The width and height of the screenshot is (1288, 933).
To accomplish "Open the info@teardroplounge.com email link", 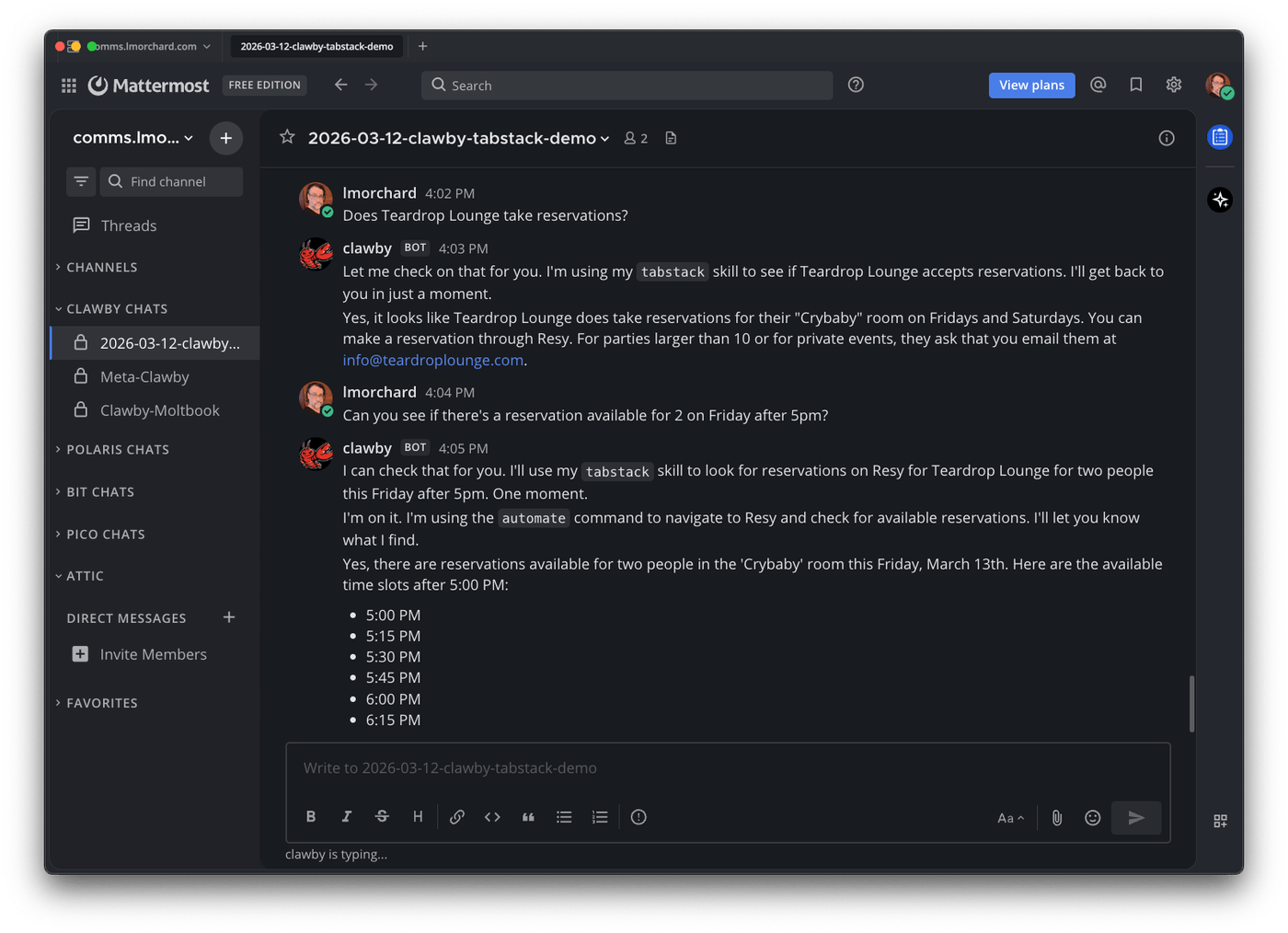I will click(432, 361).
